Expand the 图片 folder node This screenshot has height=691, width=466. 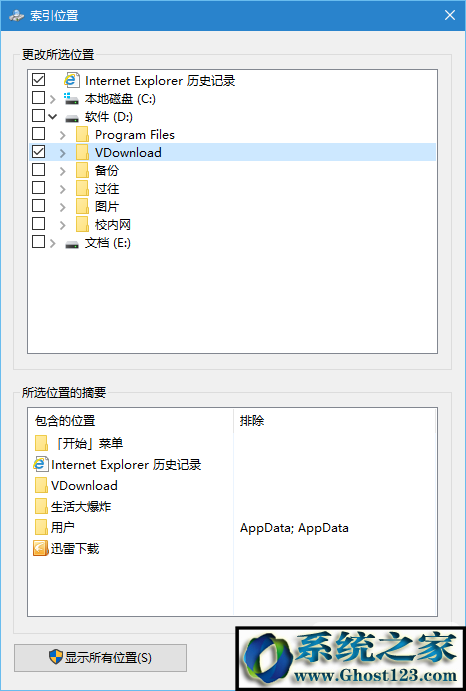point(63,207)
